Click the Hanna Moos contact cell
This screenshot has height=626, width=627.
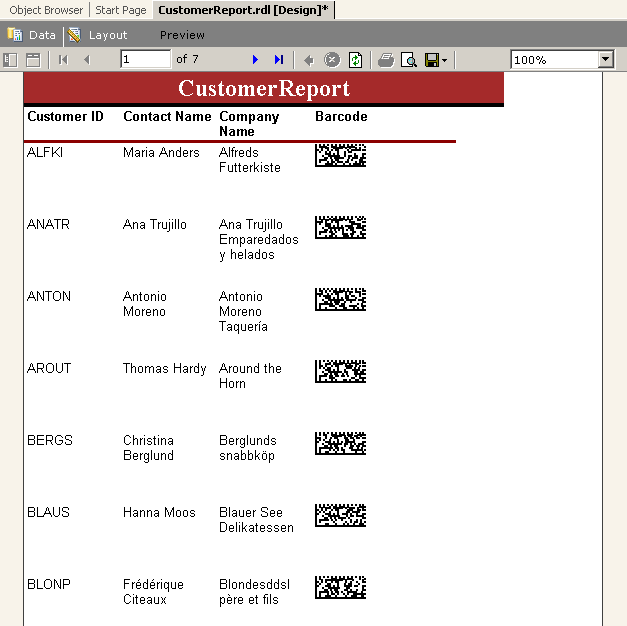[159, 512]
